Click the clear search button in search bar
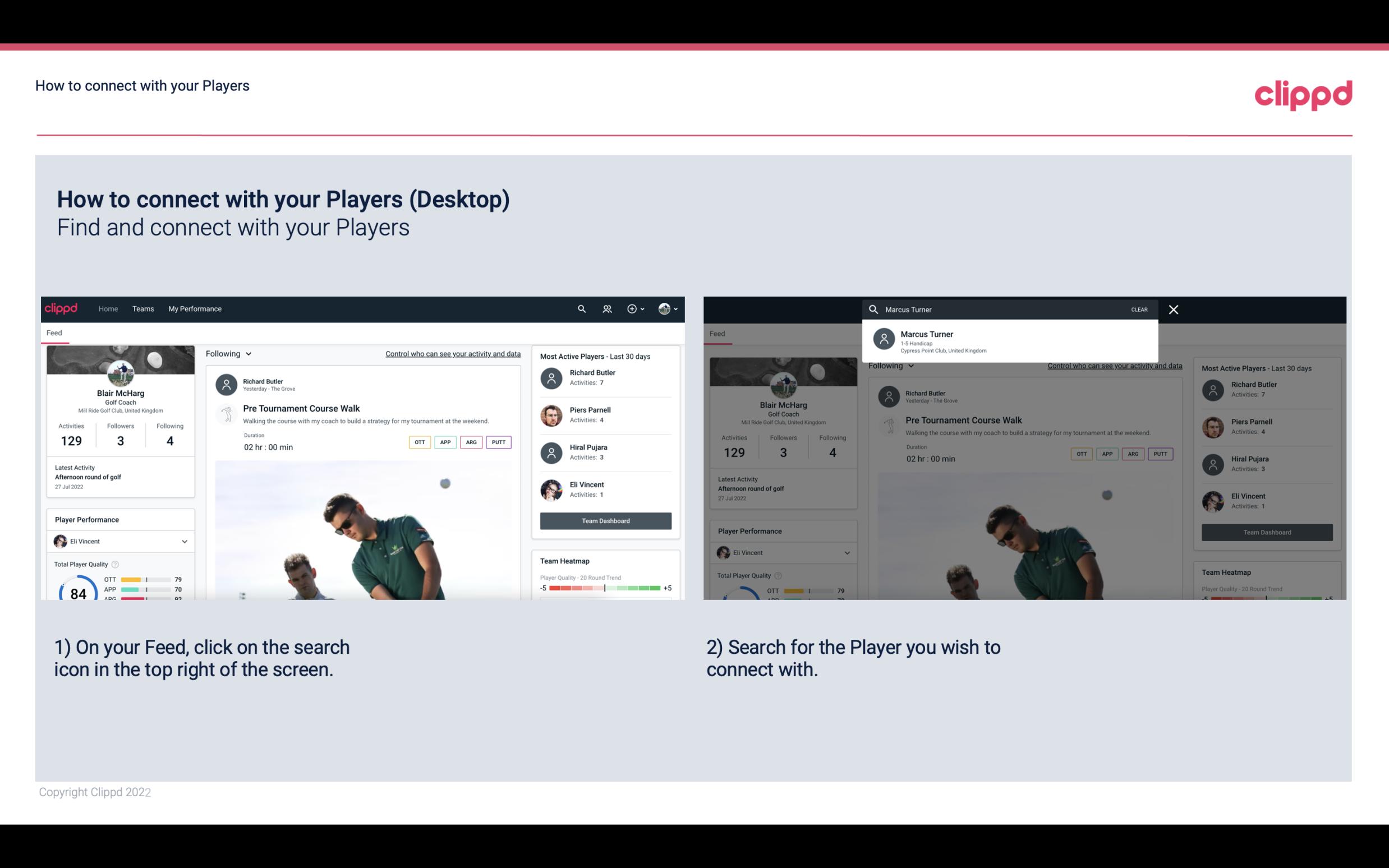Screen dimensions: 1389x868 coord(1138,309)
